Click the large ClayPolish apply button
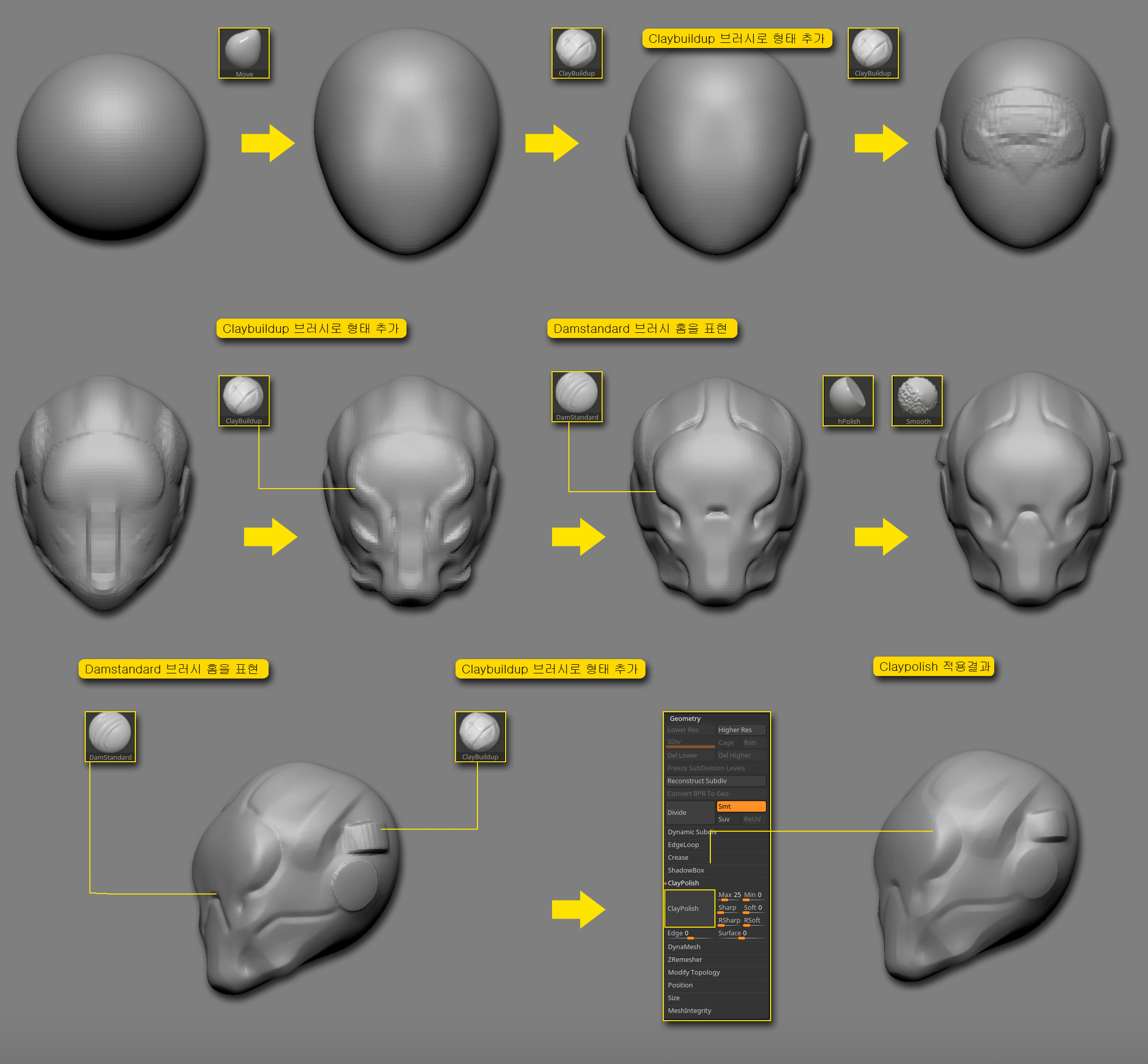The height and width of the screenshot is (1064, 1148). [689, 909]
